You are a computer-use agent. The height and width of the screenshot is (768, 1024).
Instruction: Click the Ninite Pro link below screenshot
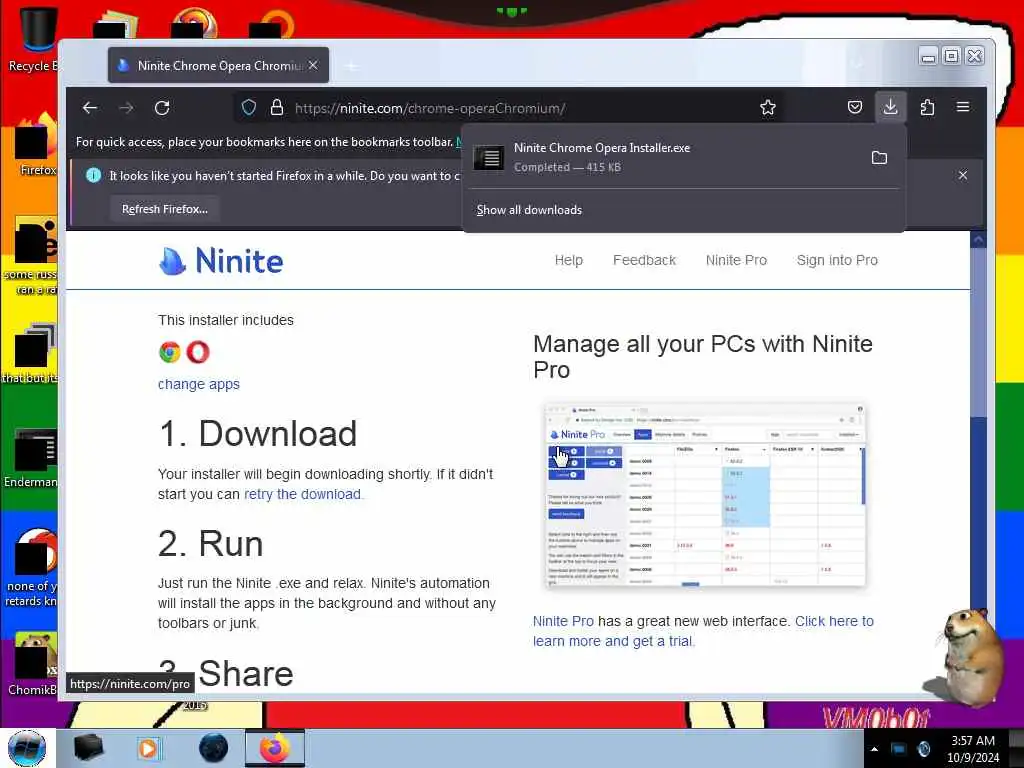(x=563, y=621)
